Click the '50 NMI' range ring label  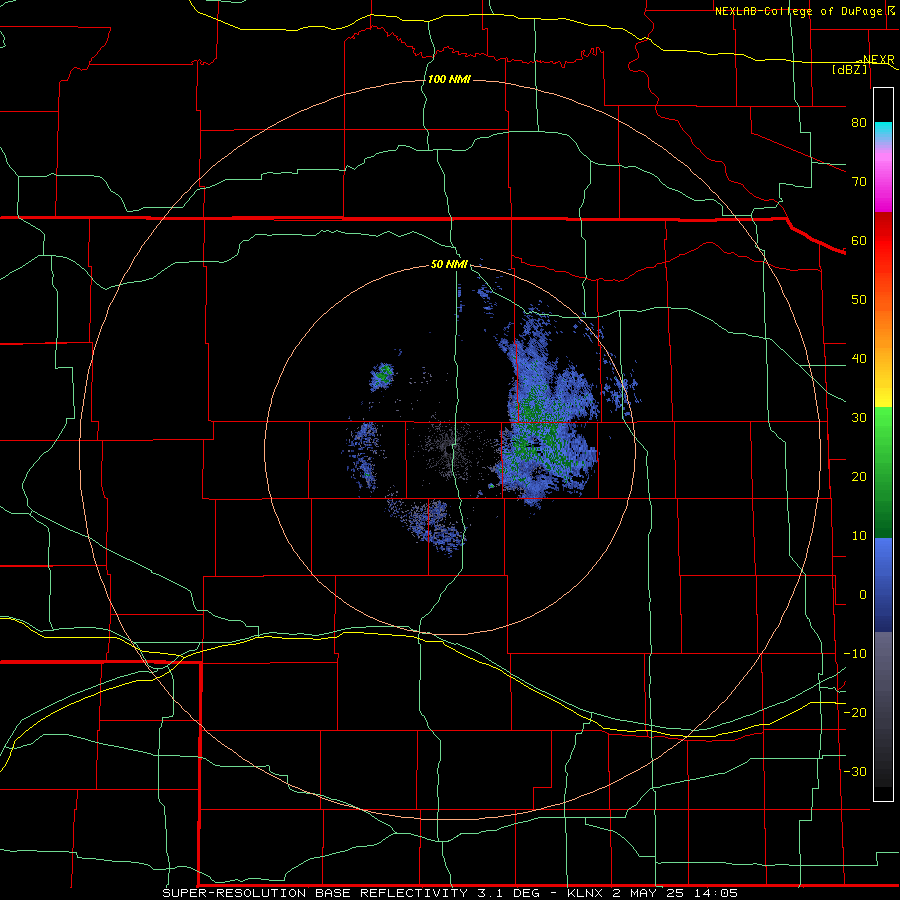(449, 265)
